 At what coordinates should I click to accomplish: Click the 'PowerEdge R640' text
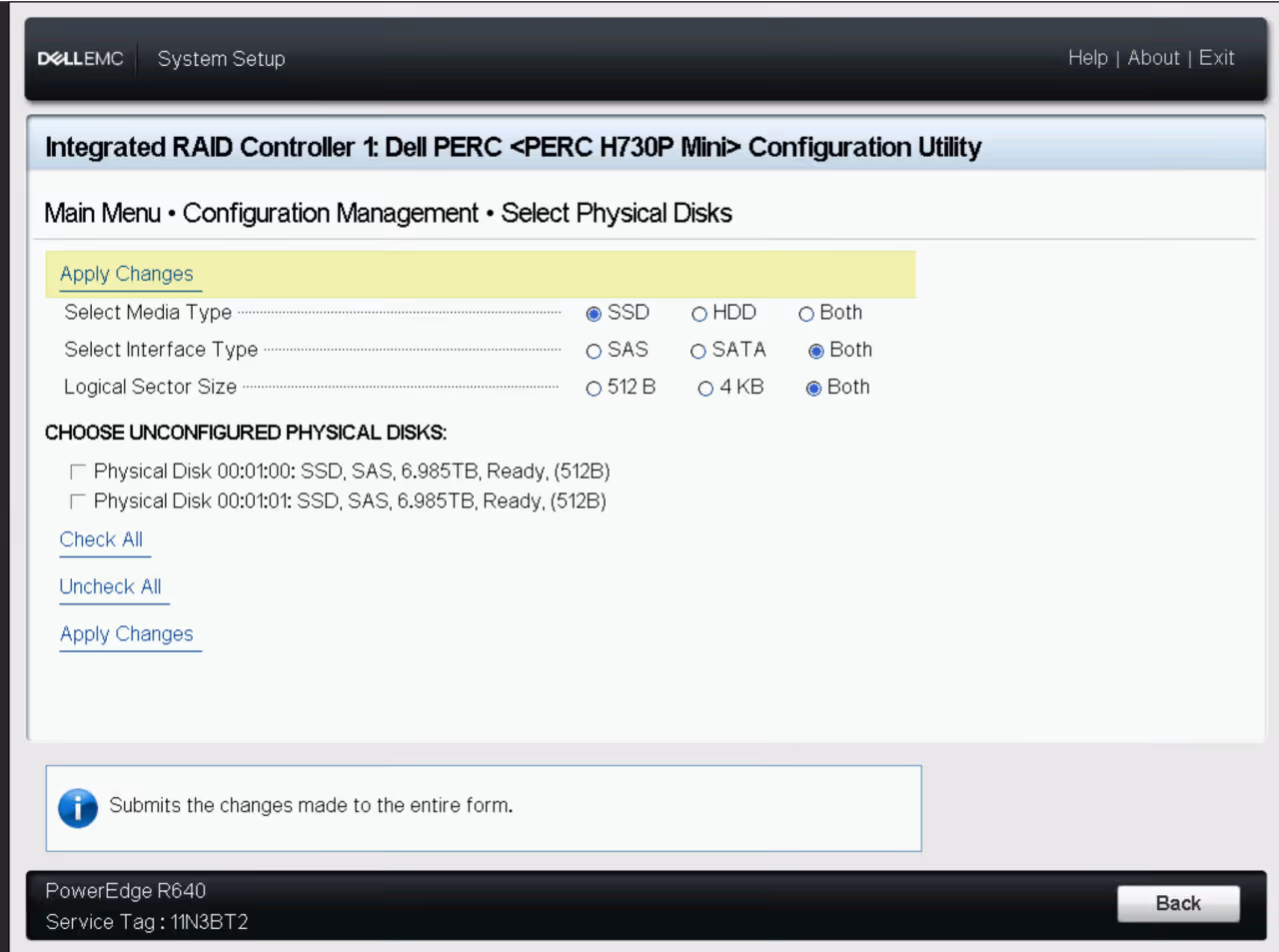coord(126,890)
